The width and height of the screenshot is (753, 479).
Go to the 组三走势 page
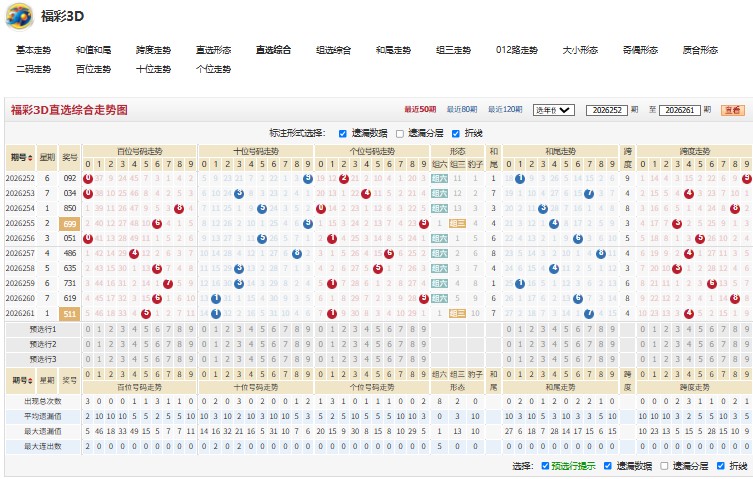453,50
